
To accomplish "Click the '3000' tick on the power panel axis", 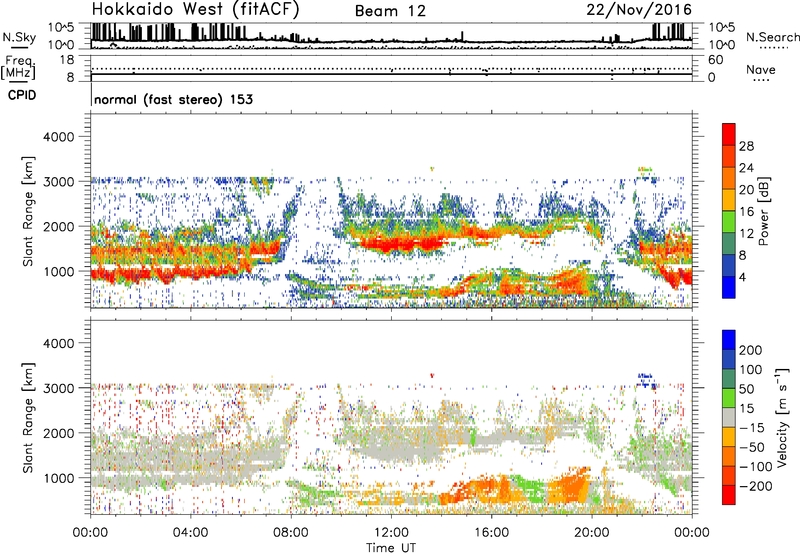I will click(x=59, y=182).
